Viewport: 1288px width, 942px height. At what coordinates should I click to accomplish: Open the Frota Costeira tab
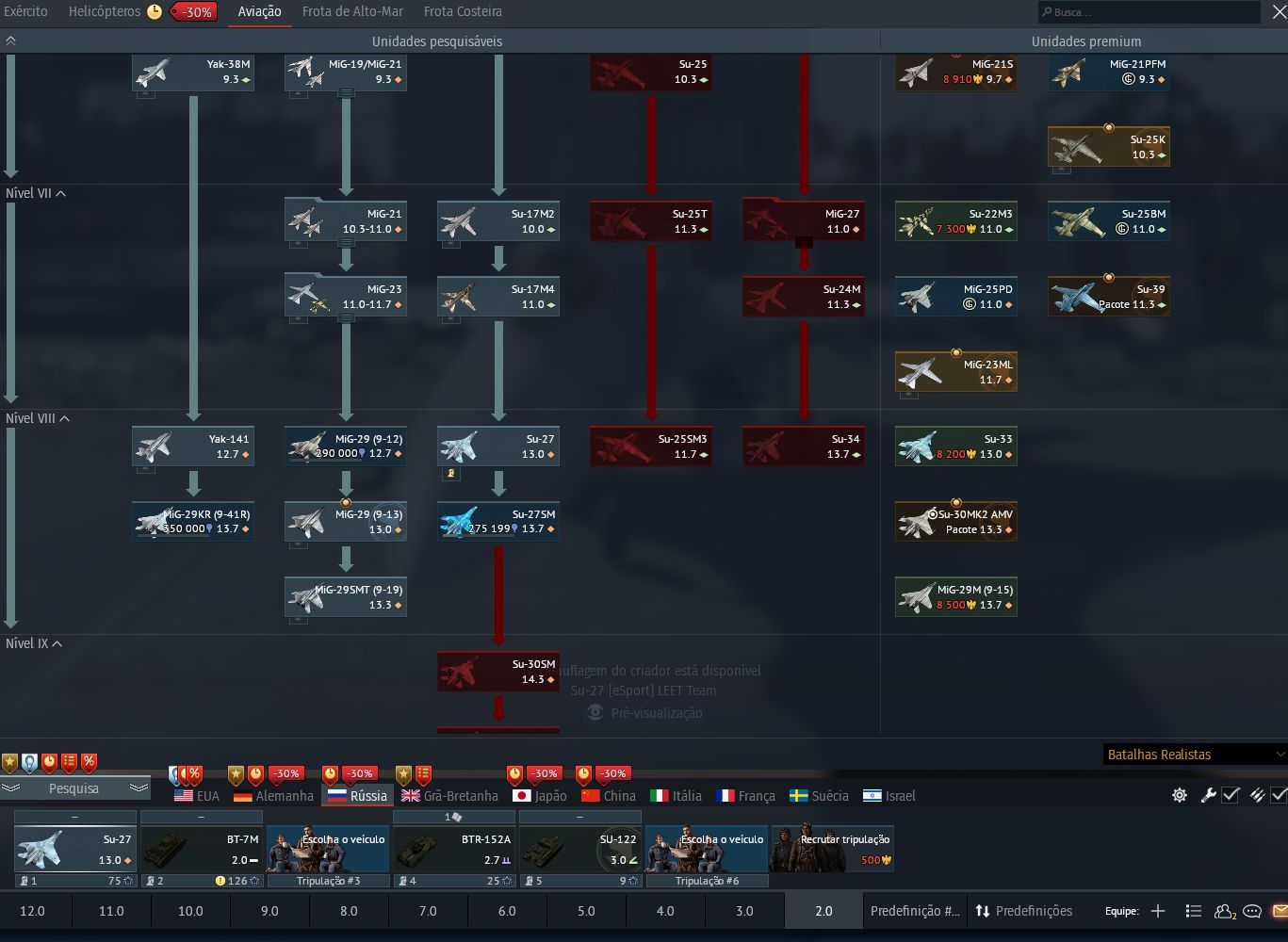point(463,12)
